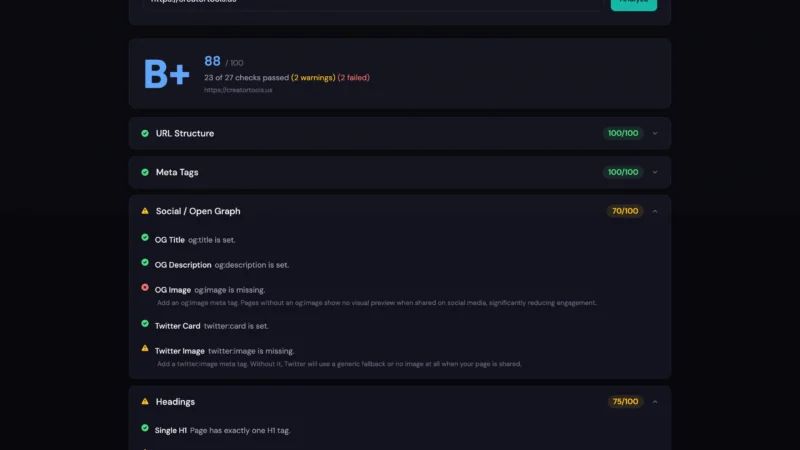Click the B+ grade letter
This screenshot has width=800, height=450.
click(166, 74)
